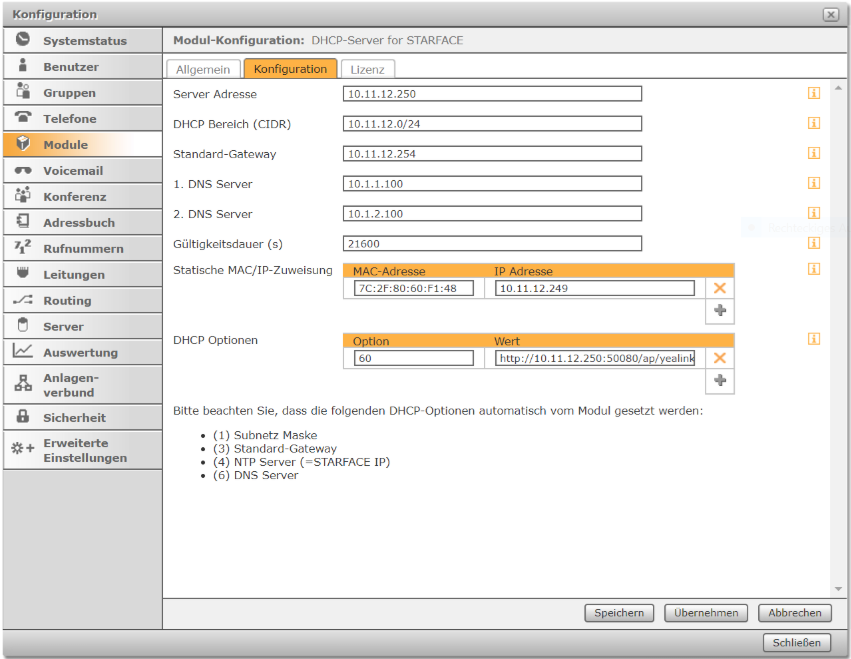Open the Sicherheit section
This screenshot has width=851, height=659.
tap(82, 417)
